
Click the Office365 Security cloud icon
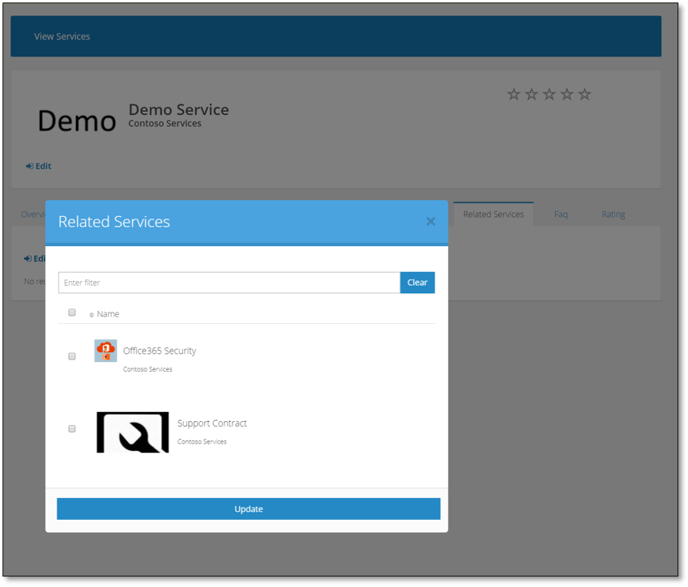click(x=105, y=351)
